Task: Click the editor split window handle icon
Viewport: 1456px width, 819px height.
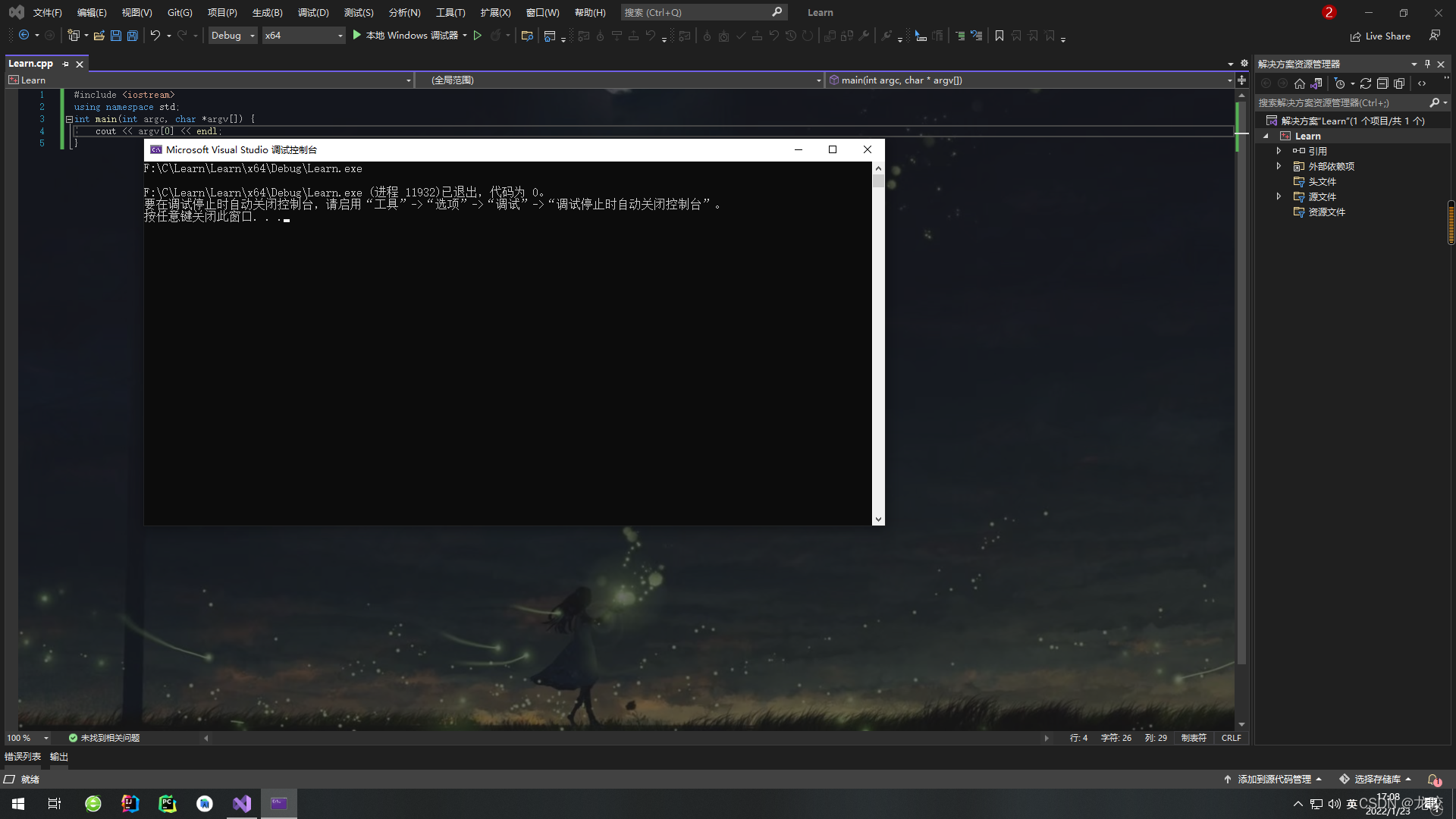Action: tap(1241, 80)
